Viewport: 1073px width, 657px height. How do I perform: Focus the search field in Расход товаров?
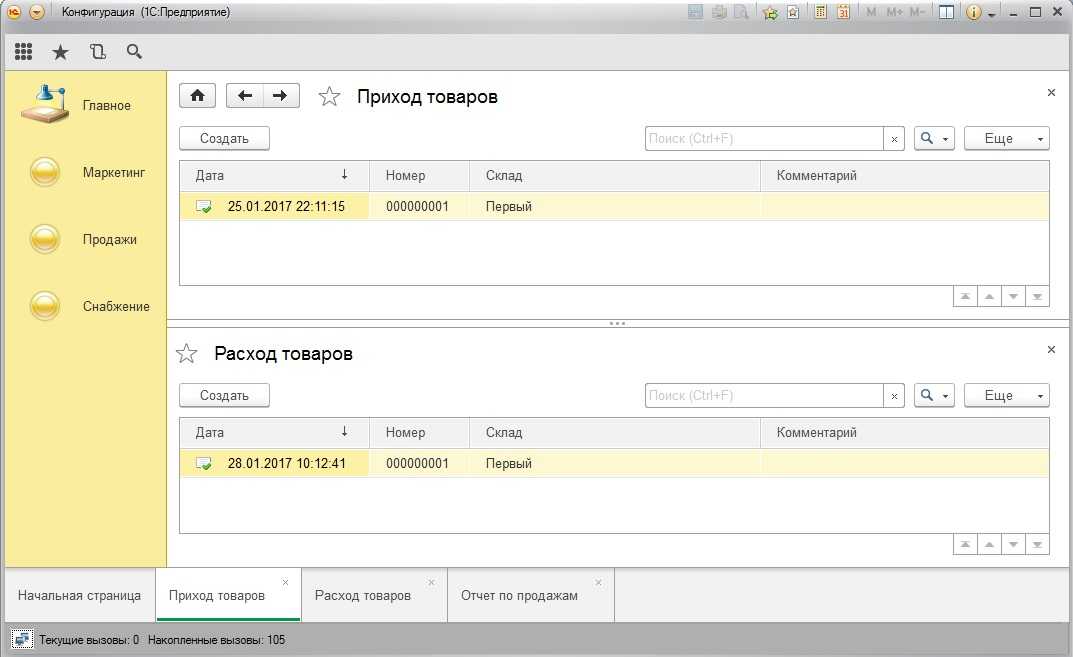click(x=764, y=396)
